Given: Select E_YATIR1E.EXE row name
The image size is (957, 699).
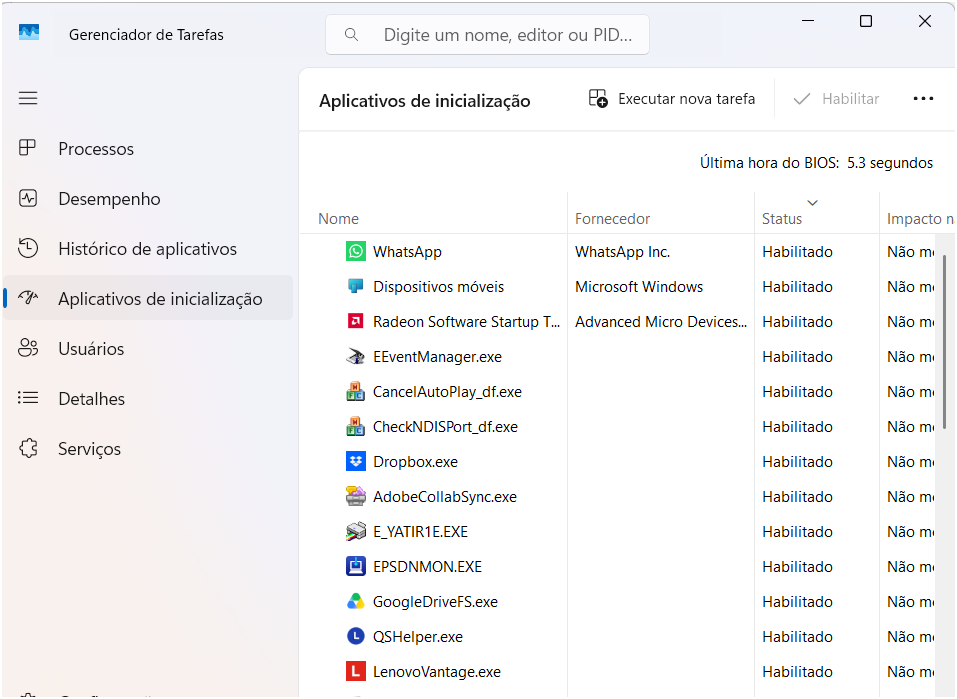Looking at the screenshot, I should [420, 532].
